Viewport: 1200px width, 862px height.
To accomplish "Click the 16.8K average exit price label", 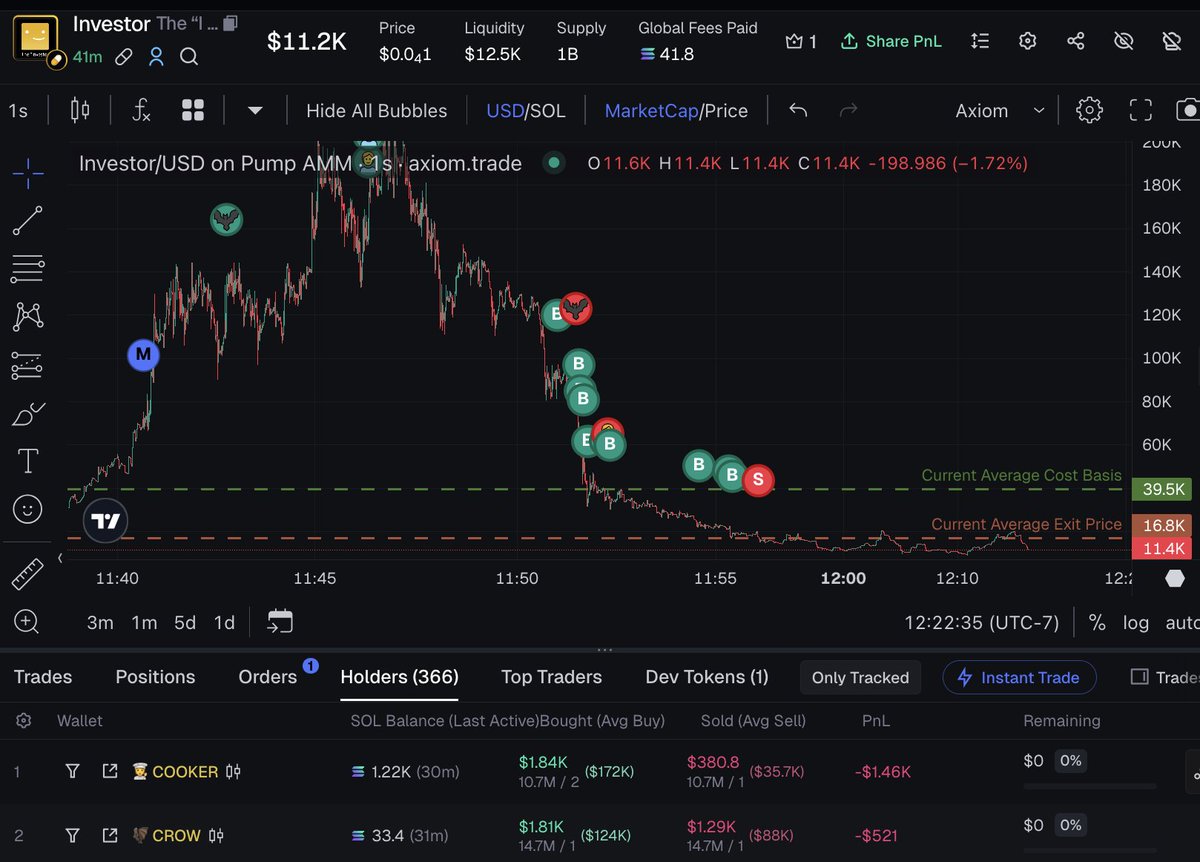I will coord(1161,526).
